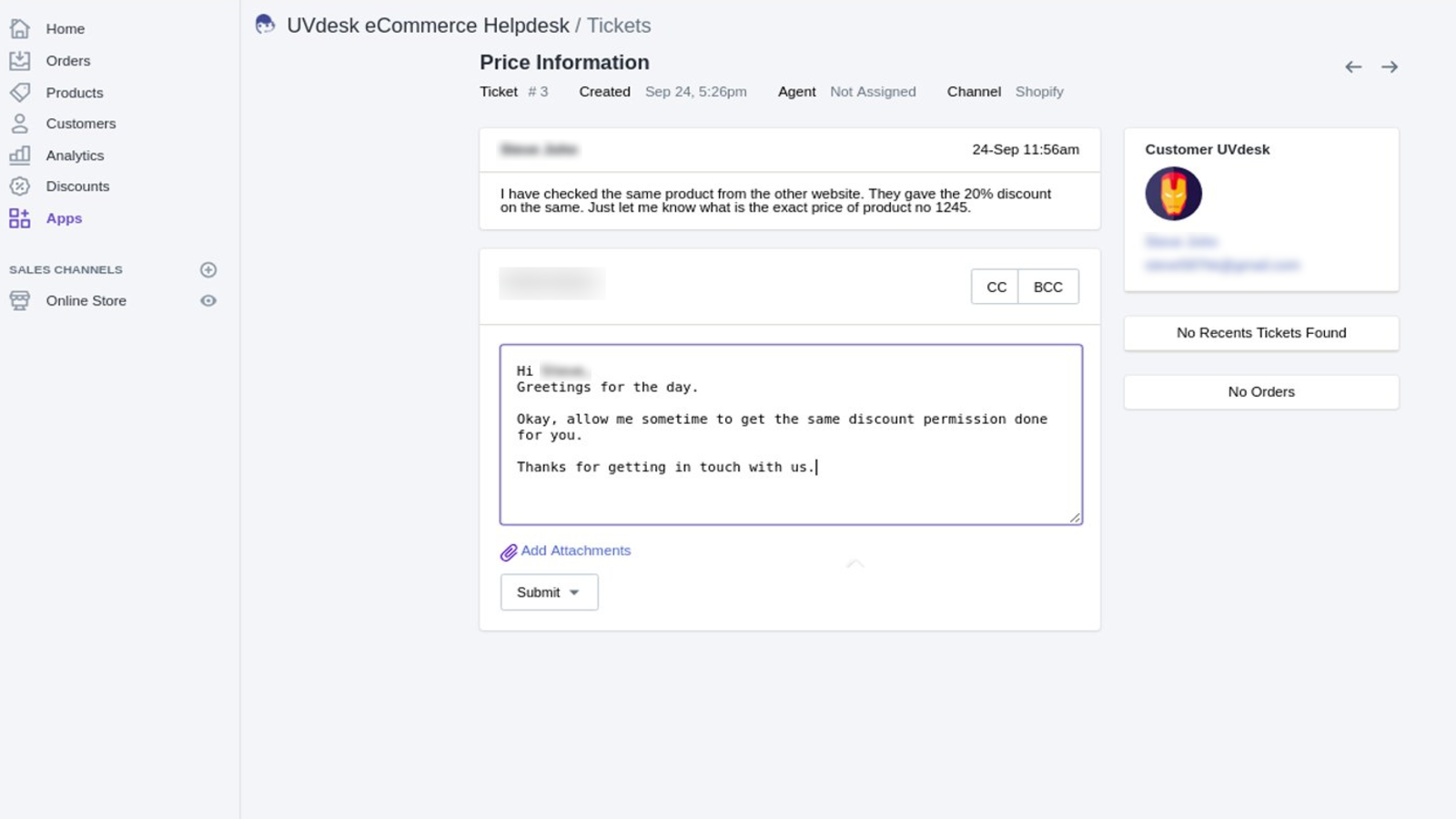Select the Discounts percent icon

tap(20, 186)
